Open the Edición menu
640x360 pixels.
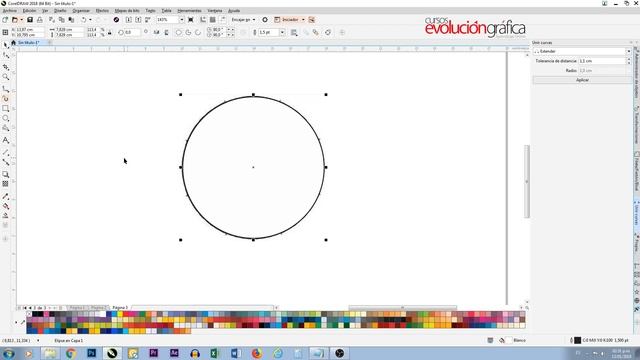[29, 11]
